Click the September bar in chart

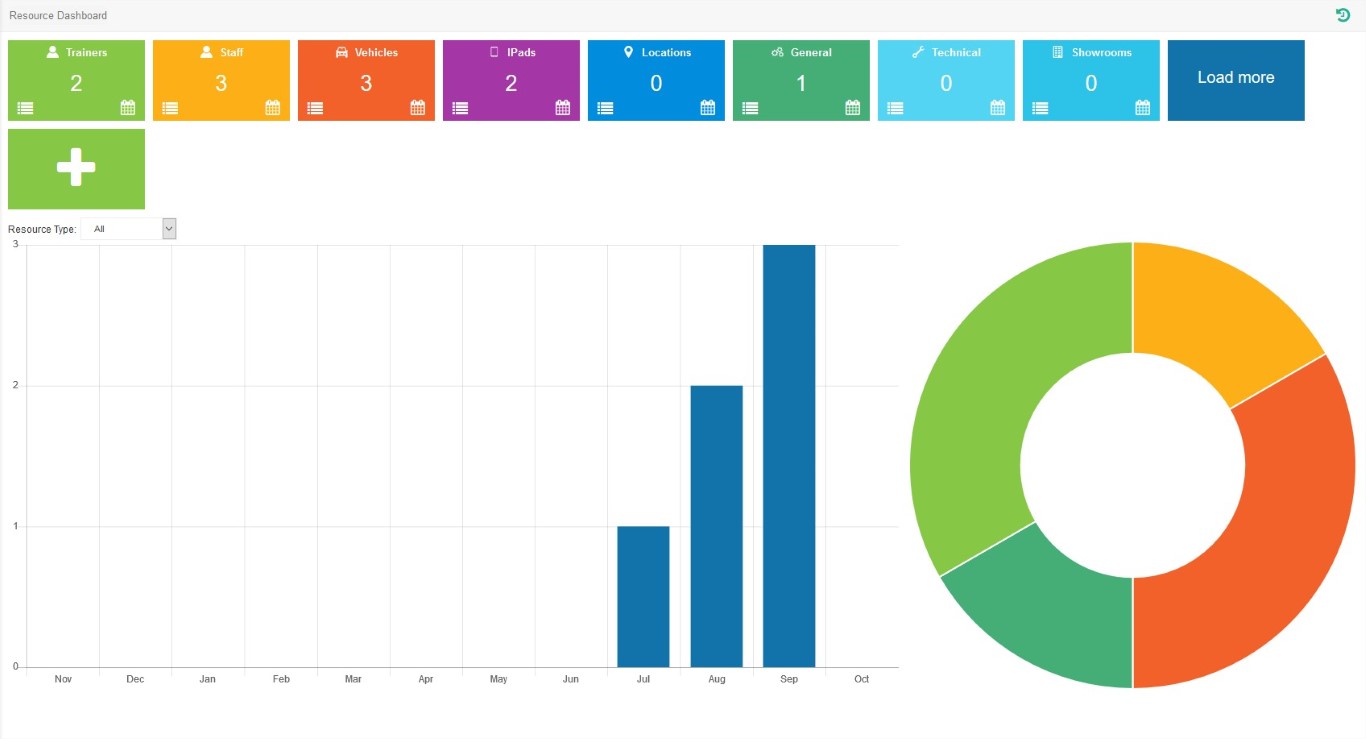pos(789,456)
